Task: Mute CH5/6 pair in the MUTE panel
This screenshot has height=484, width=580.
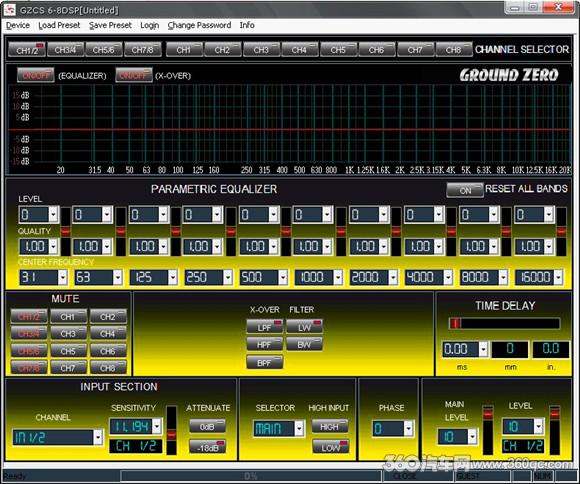Action: (x=29, y=350)
